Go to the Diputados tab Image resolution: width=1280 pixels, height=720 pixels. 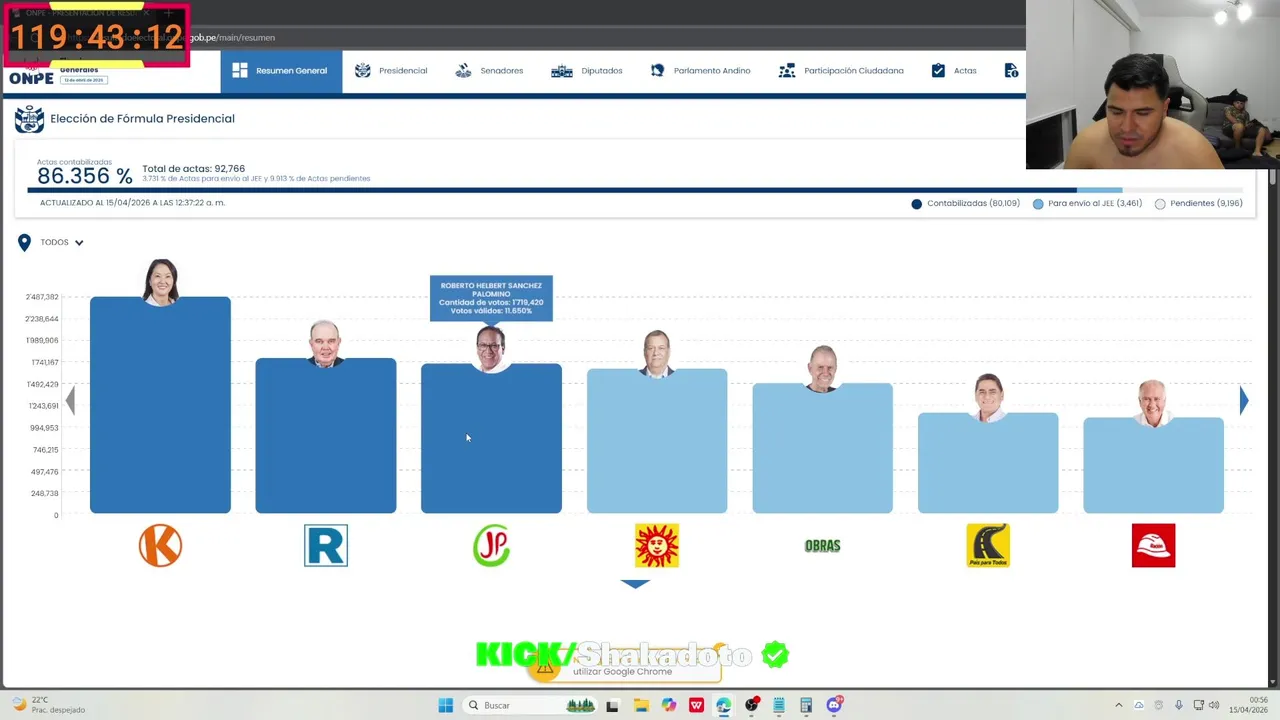[x=587, y=71]
